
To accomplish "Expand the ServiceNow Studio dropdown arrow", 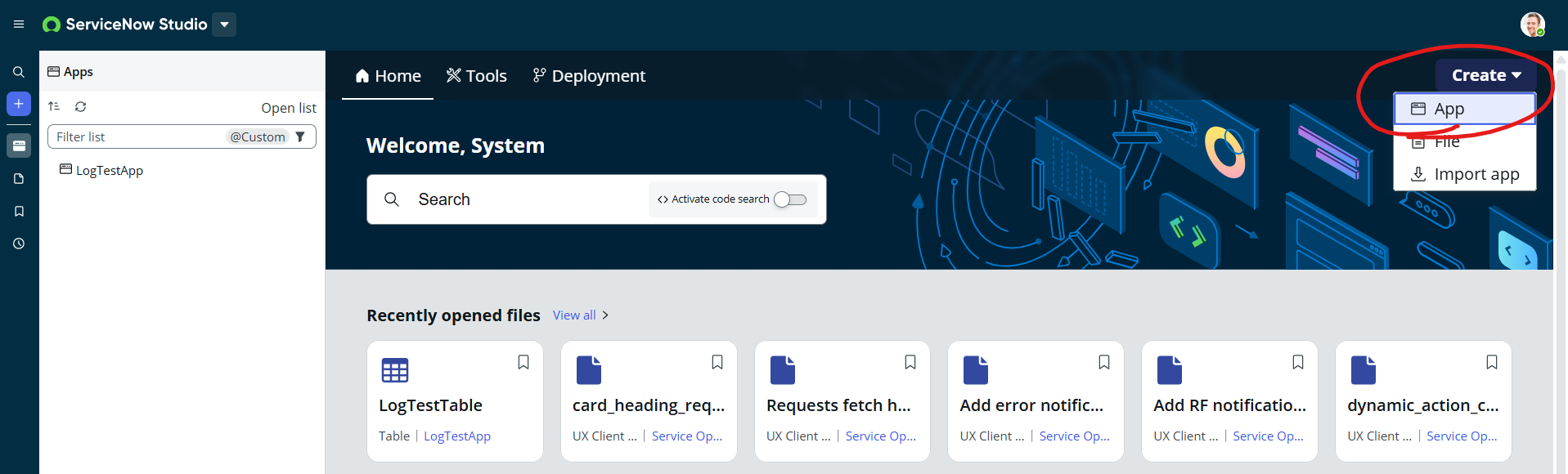I will pyautogui.click(x=224, y=25).
